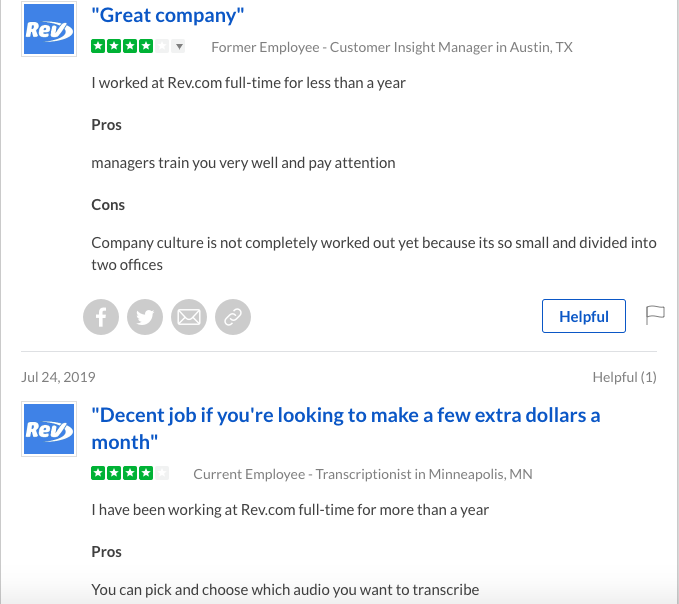Expand rating details arrow next to stars
The image size is (679, 604).
[179, 46]
